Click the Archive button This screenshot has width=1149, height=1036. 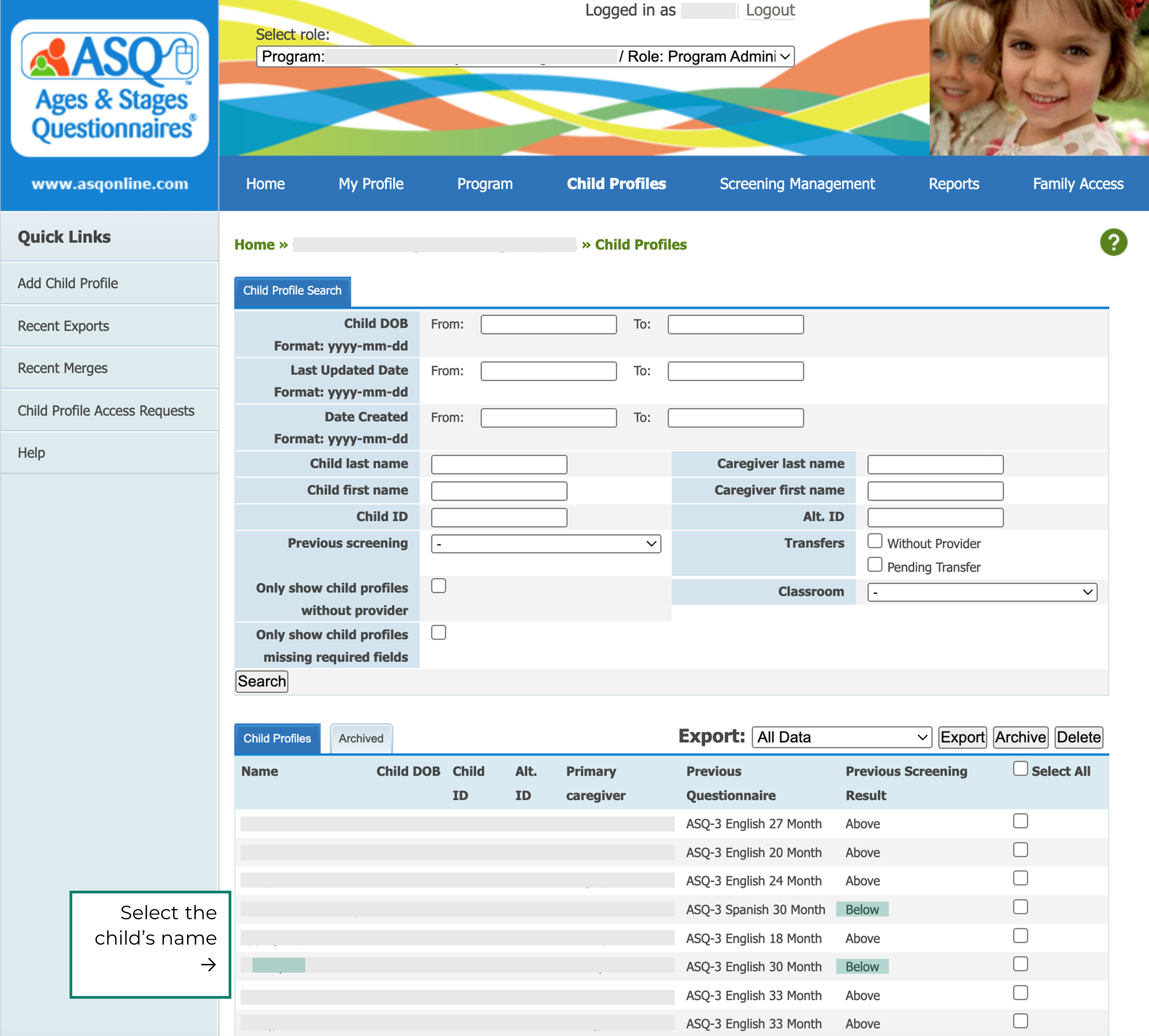[1020, 737]
